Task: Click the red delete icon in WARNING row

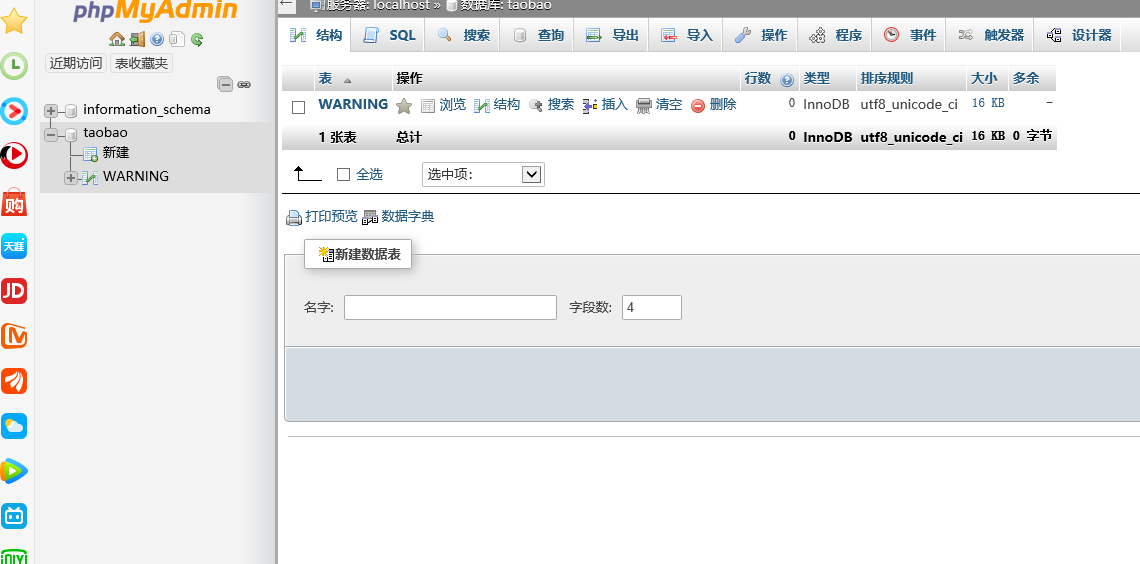Action: 698,106
